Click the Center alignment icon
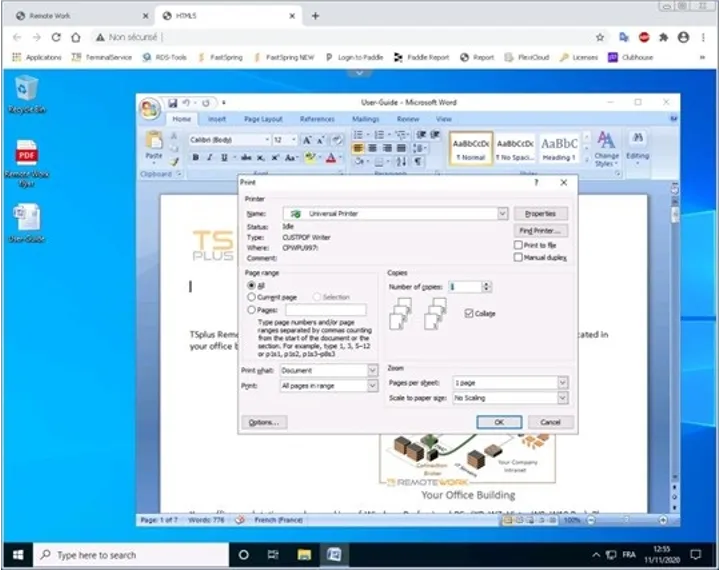This screenshot has height=570, width=720. click(372, 148)
